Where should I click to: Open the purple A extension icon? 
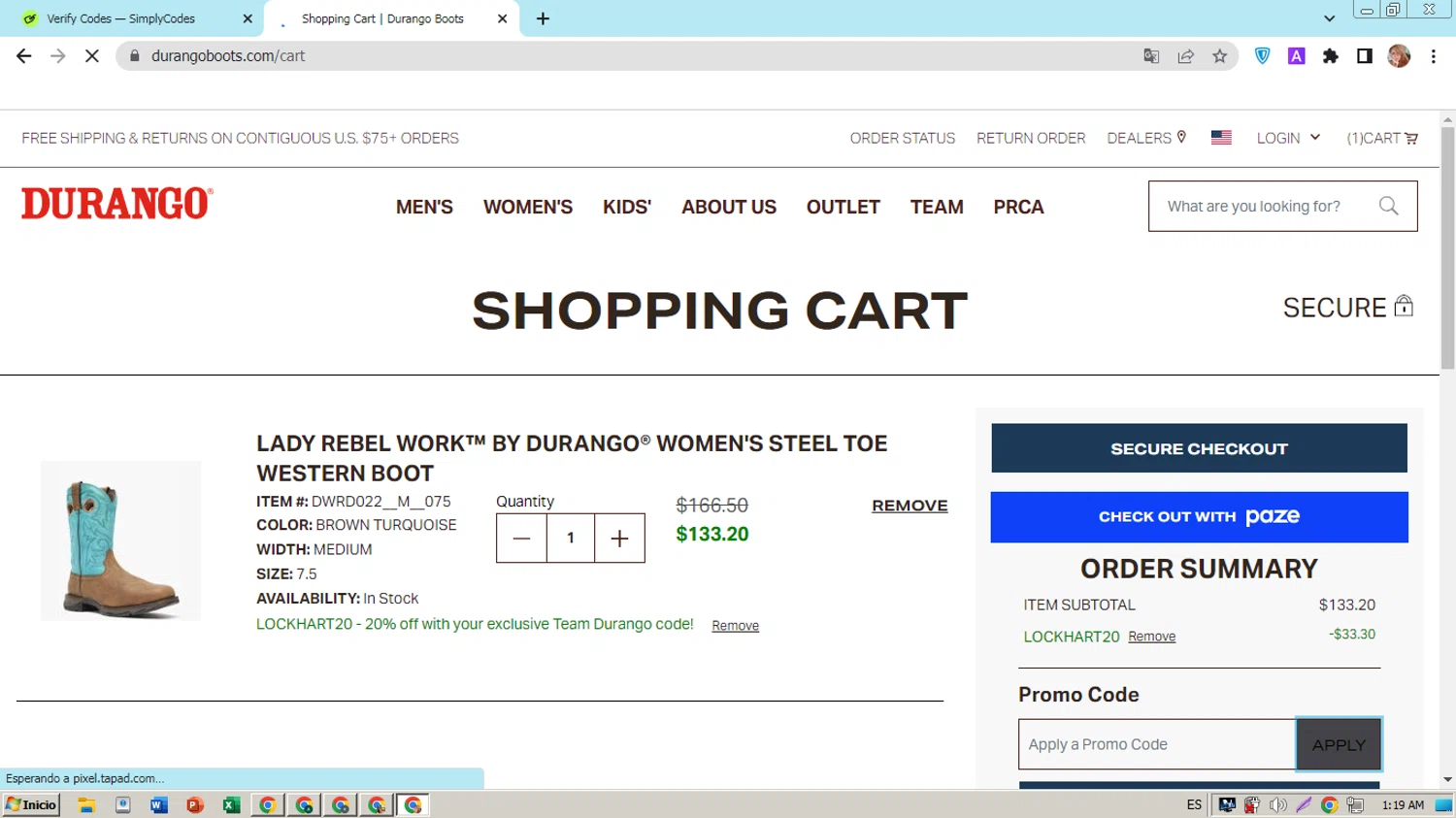pos(1296,56)
